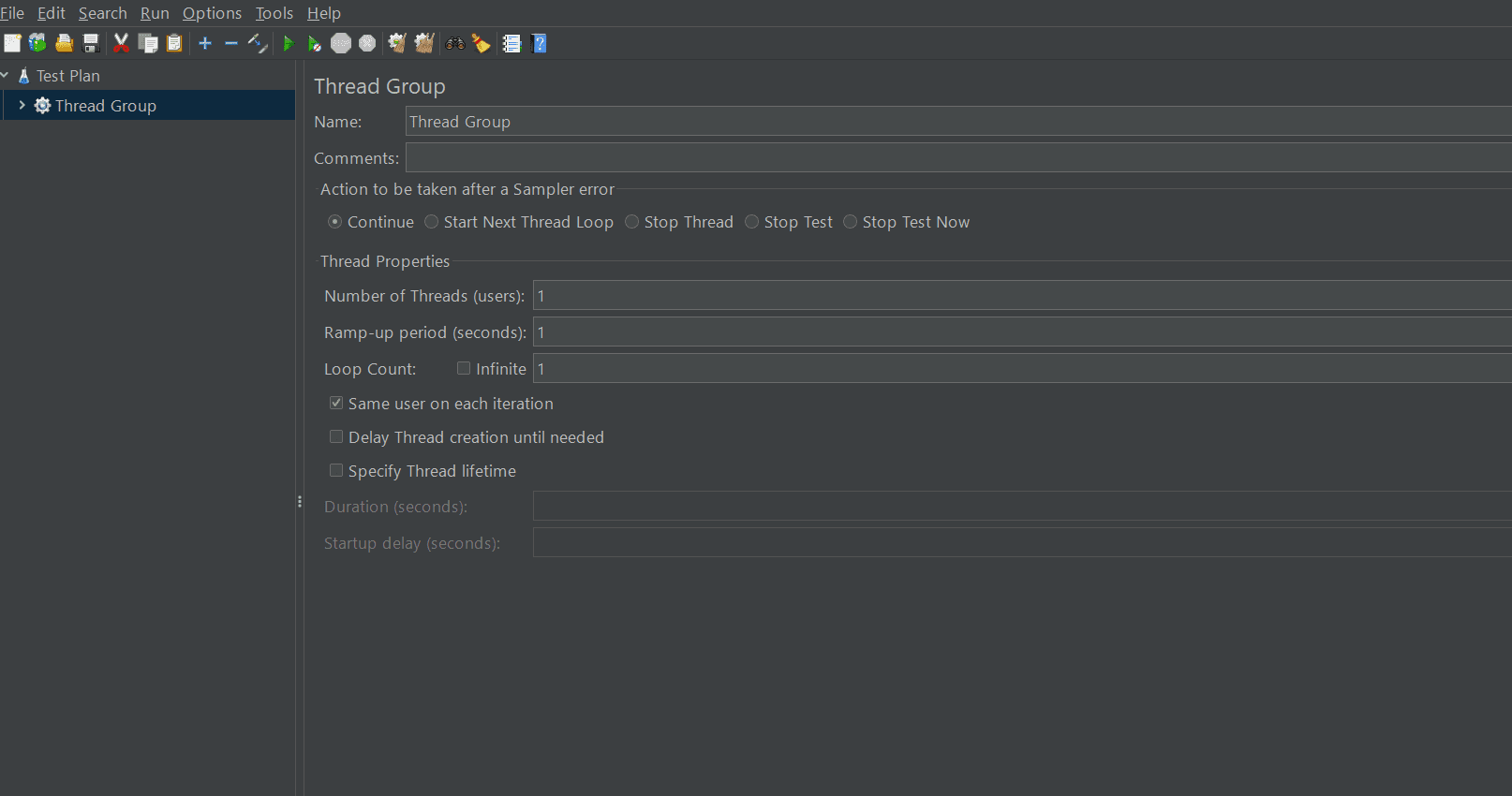
Task: Click the Comments input field
Action: coord(958,157)
